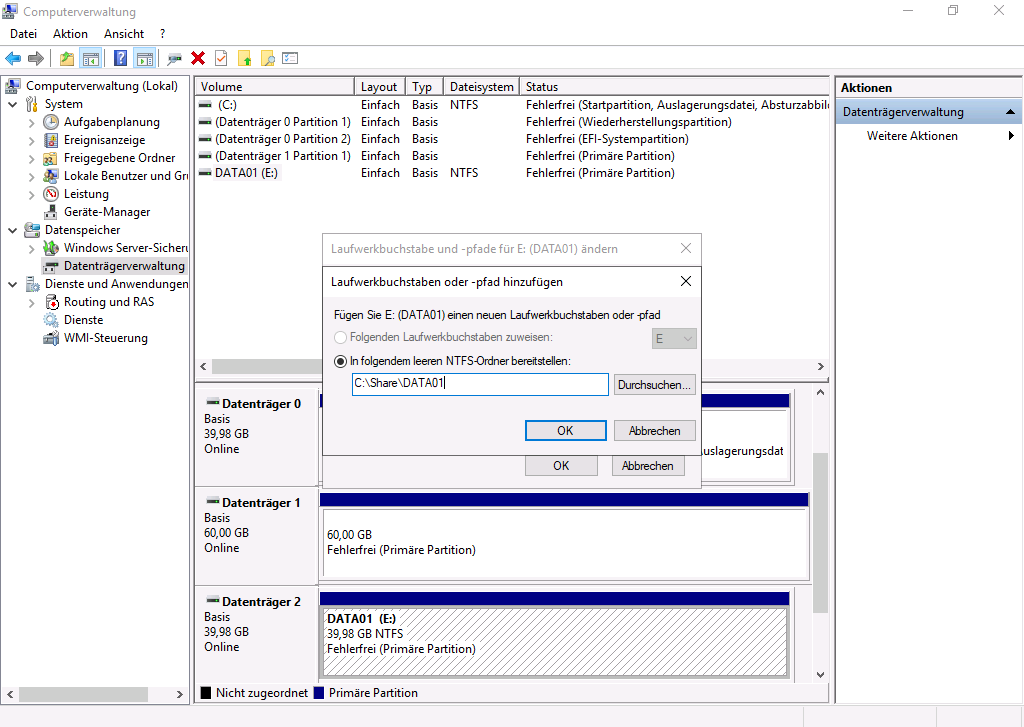
Task: Click the magnifier search toolbar icon
Action: click(x=267, y=58)
